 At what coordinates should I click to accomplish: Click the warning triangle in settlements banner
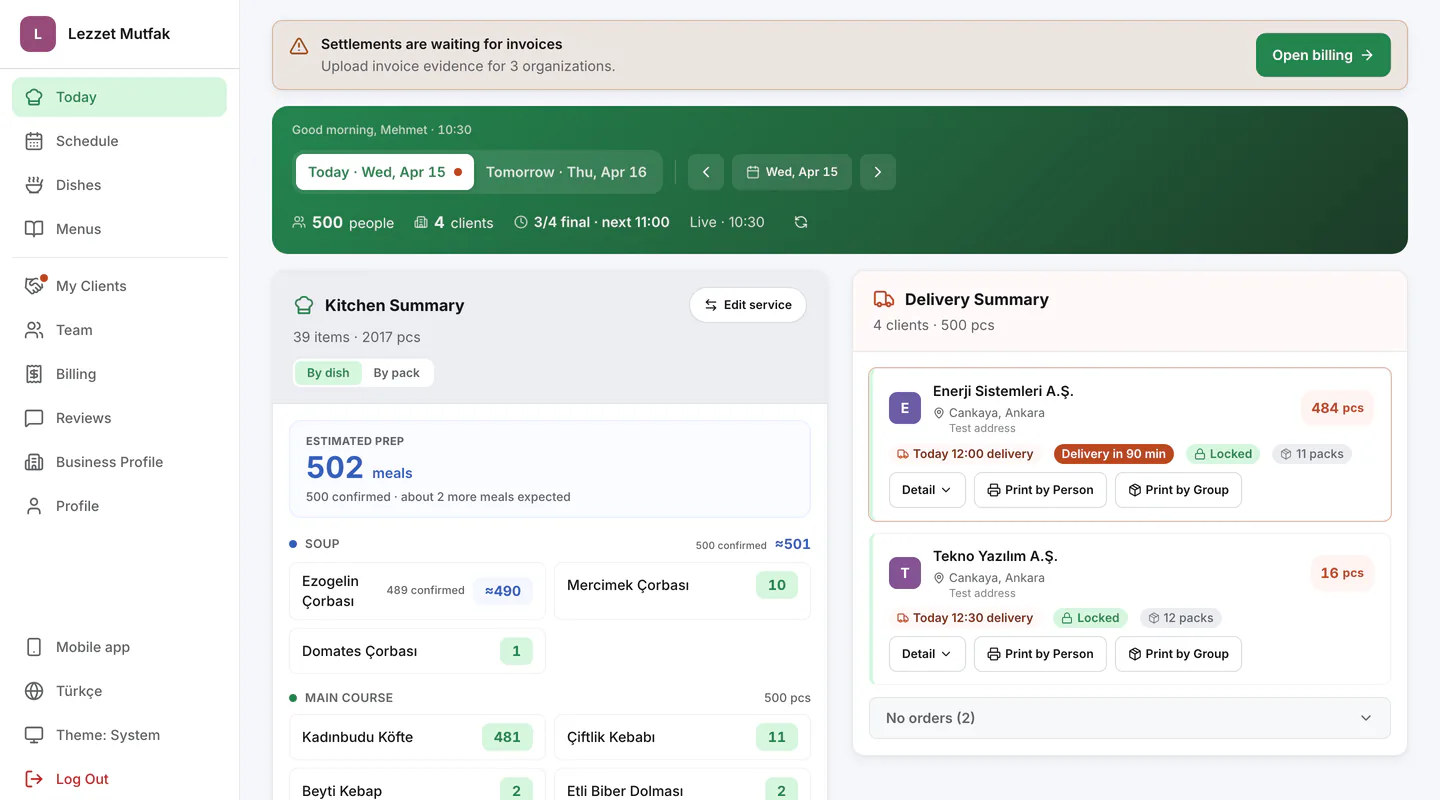299,46
